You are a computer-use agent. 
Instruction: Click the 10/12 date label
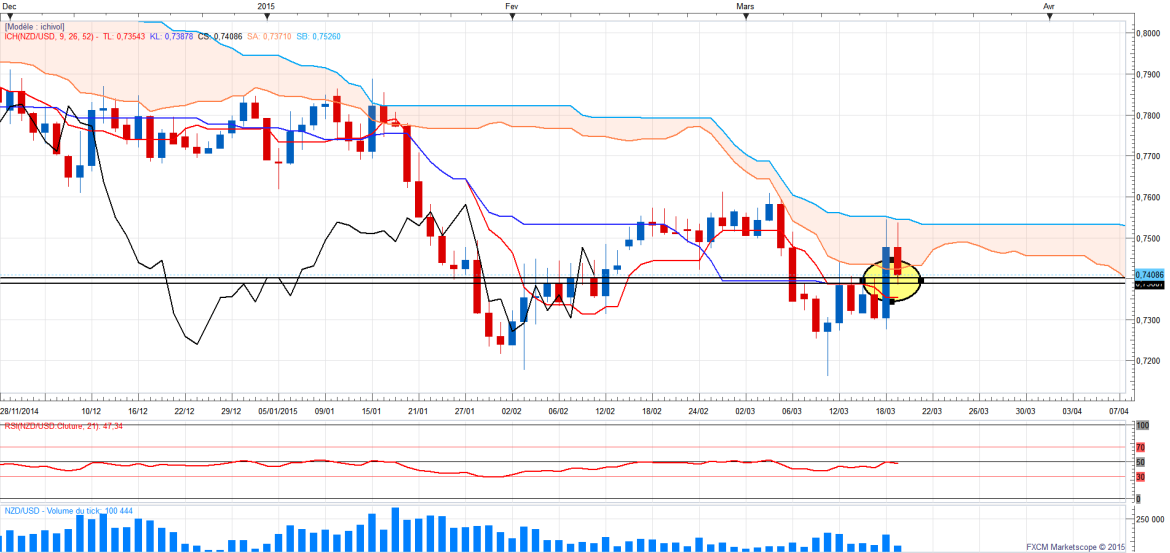click(x=91, y=411)
